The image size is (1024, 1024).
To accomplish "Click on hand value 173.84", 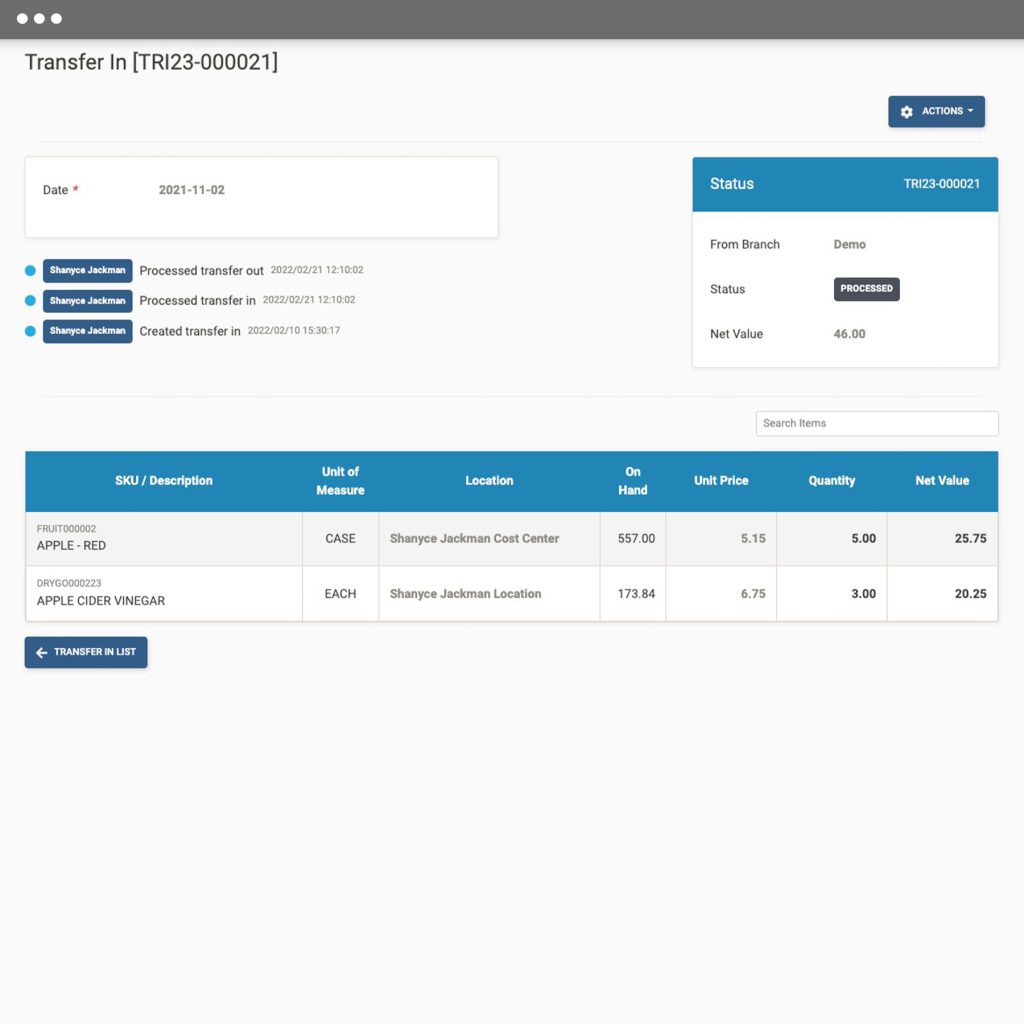I will pyautogui.click(x=636, y=594).
